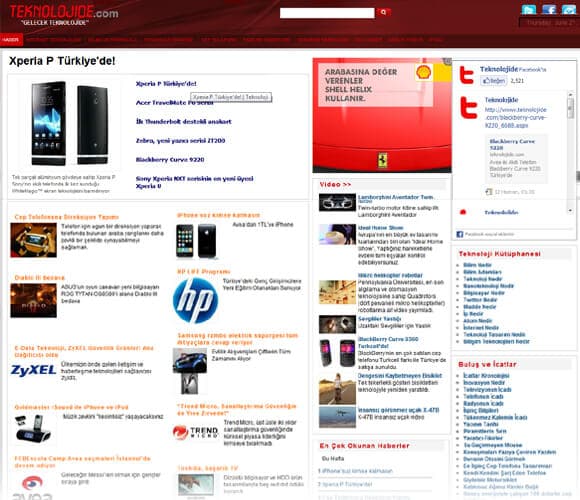Click the HP logo image
The width and height of the screenshot is (580, 500).
pos(195,301)
